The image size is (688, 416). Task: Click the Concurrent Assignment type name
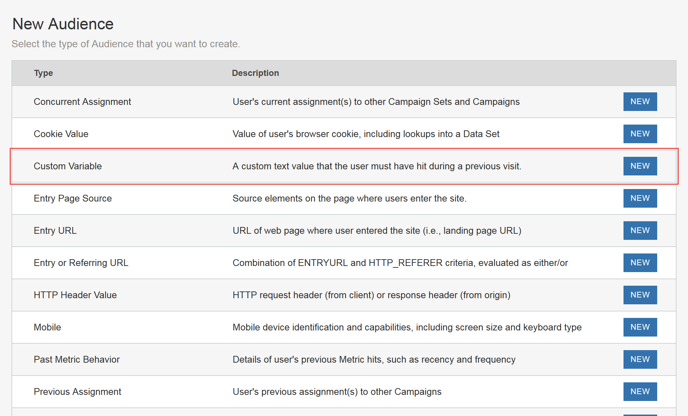[x=82, y=102]
